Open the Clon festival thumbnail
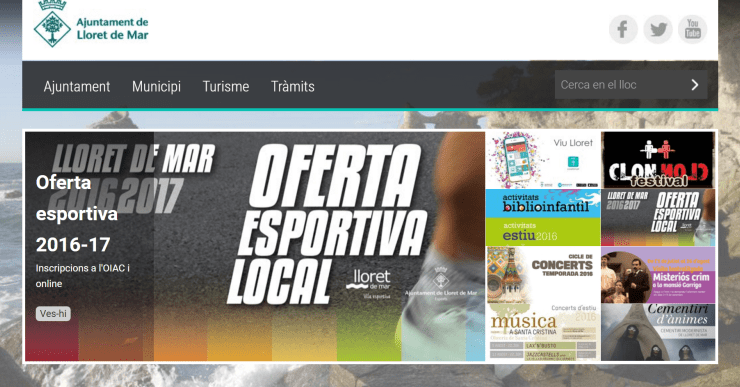 658,160
